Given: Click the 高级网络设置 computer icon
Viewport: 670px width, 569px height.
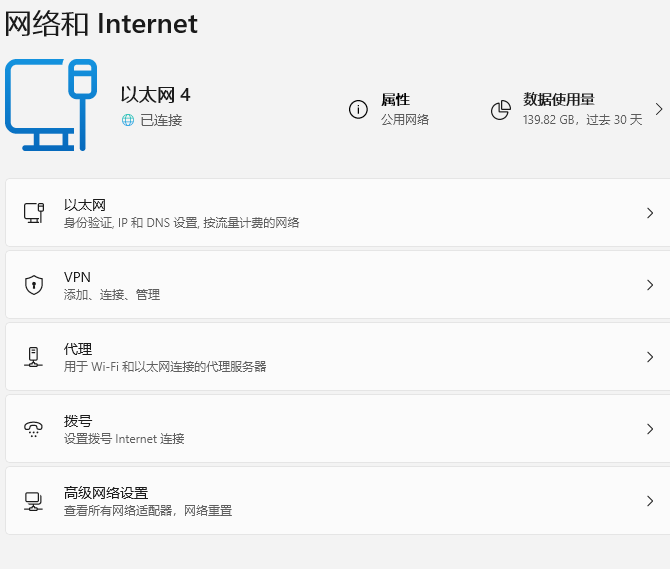Looking at the screenshot, I should click(x=34, y=501).
